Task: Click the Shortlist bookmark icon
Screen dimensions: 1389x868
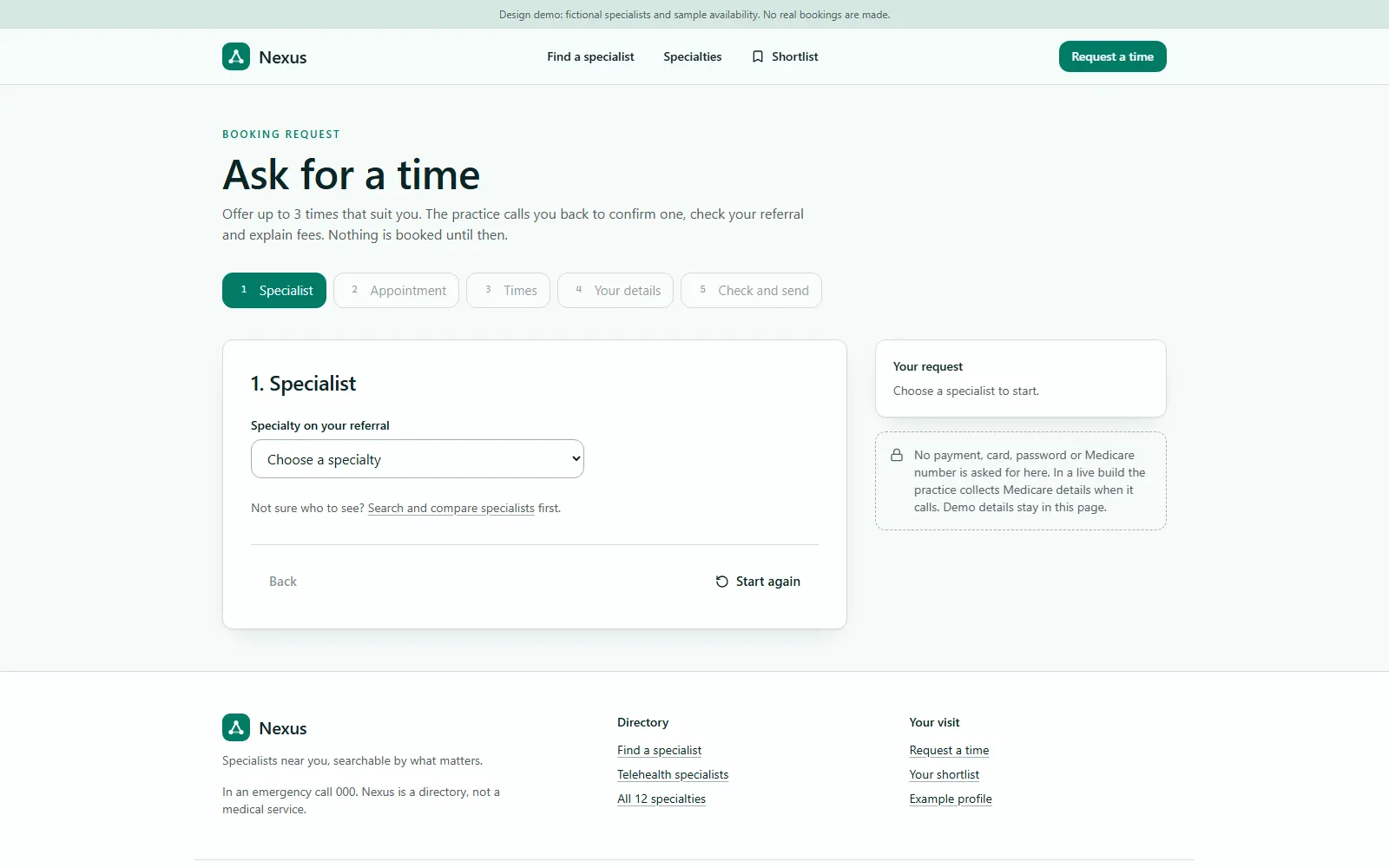Action: pyautogui.click(x=758, y=56)
